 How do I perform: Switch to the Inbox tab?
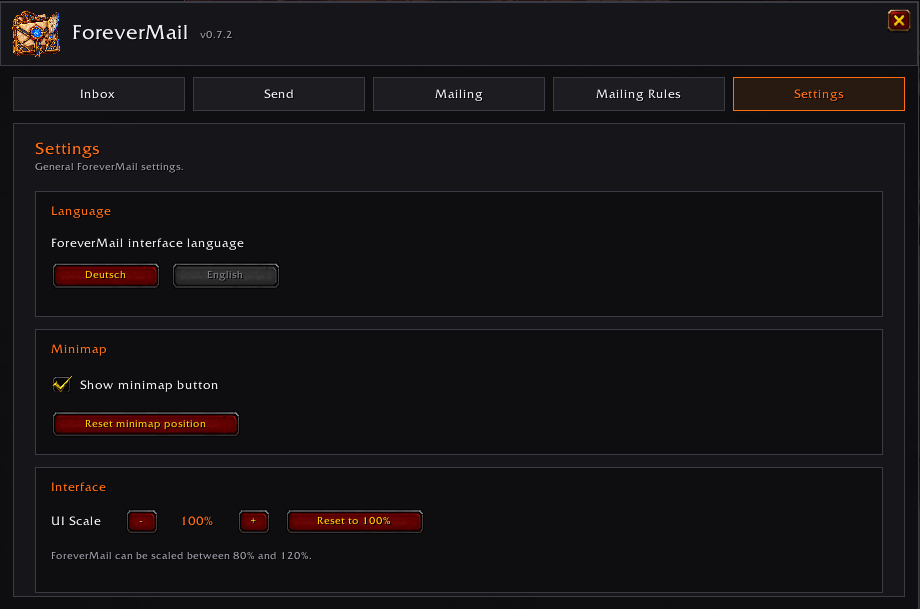pos(99,94)
